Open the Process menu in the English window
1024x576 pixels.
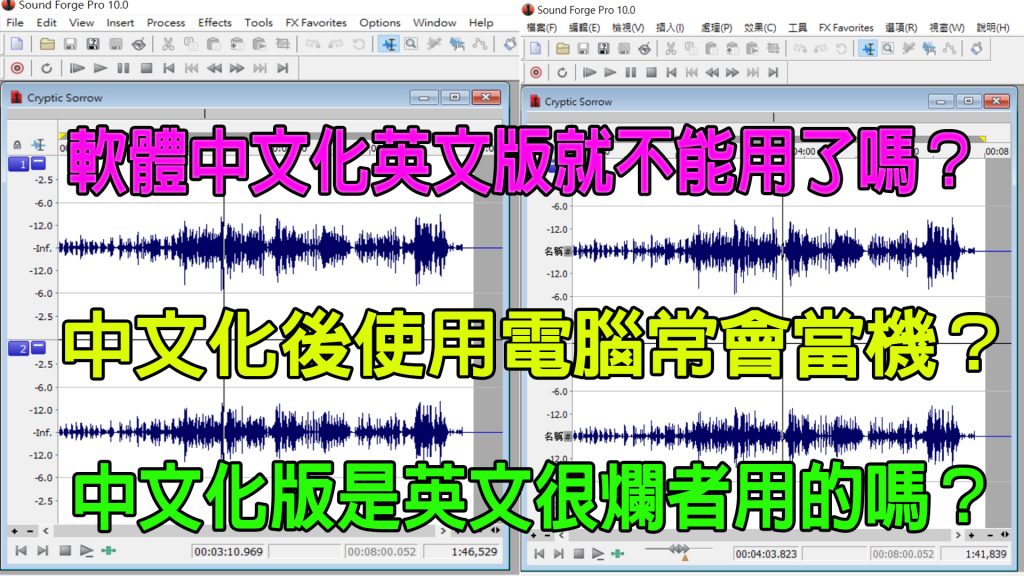tap(165, 22)
